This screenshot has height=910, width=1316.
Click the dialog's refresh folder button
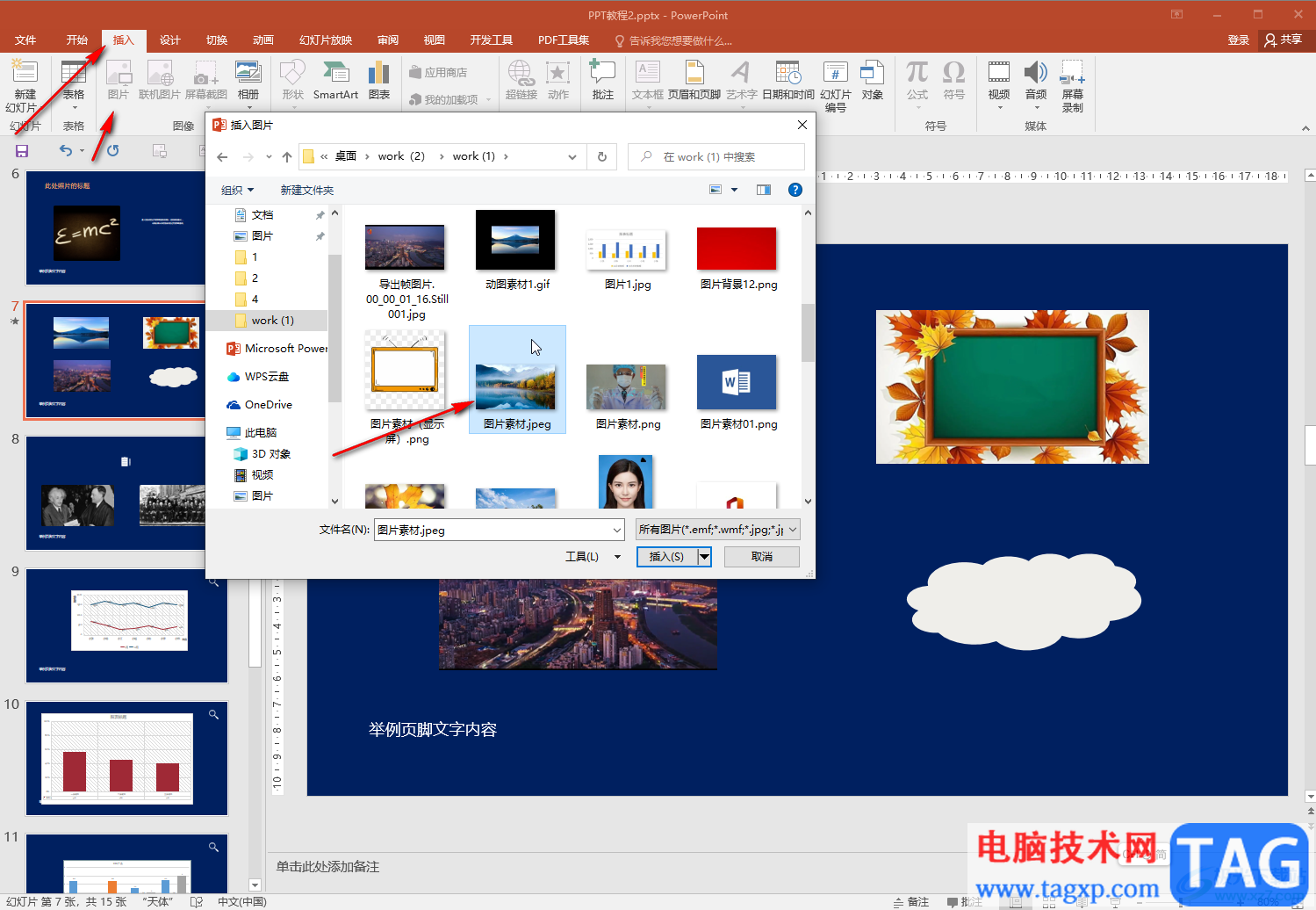click(x=602, y=156)
